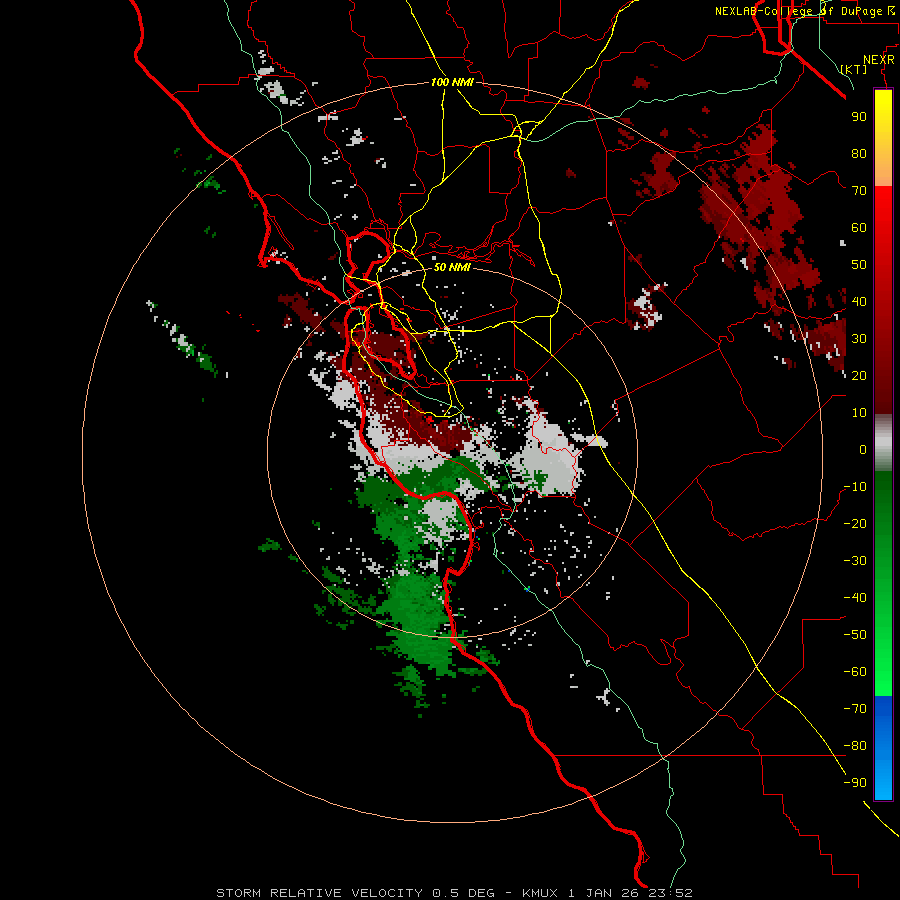
Task: Click the -50 value on the velocity scale
Action: 855,634
